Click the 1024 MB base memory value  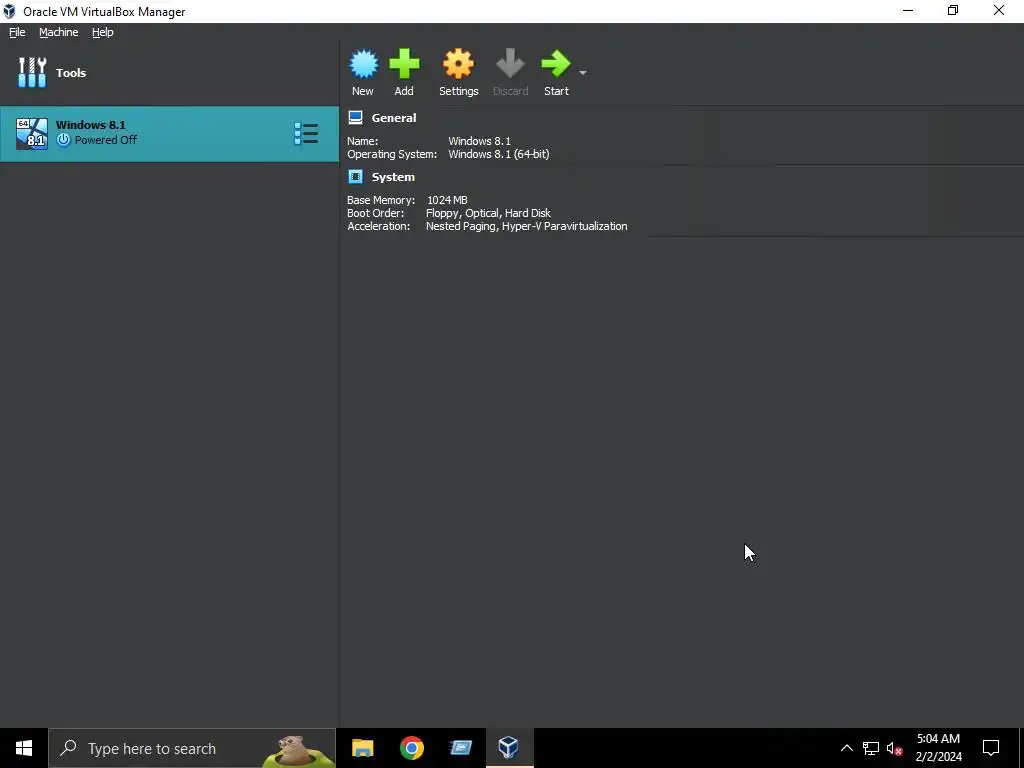coord(447,200)
